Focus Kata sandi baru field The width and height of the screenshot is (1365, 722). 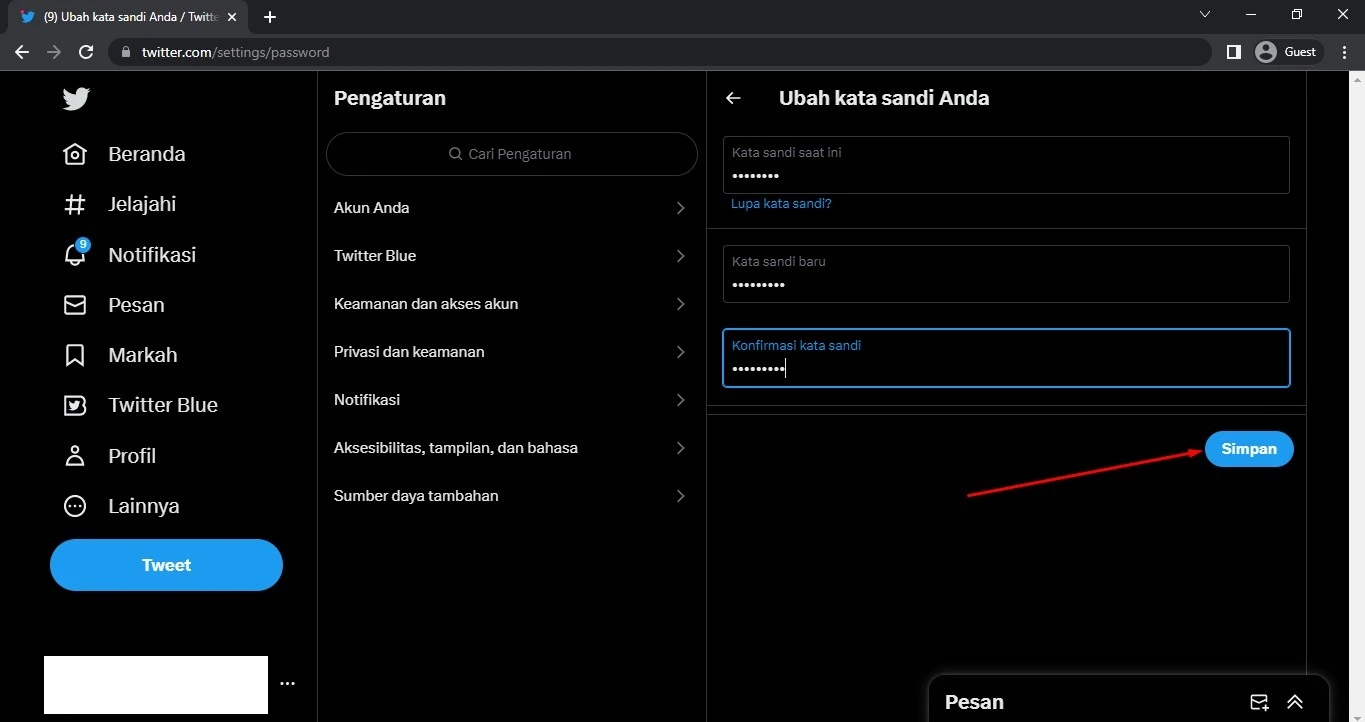coord(1006,274)
